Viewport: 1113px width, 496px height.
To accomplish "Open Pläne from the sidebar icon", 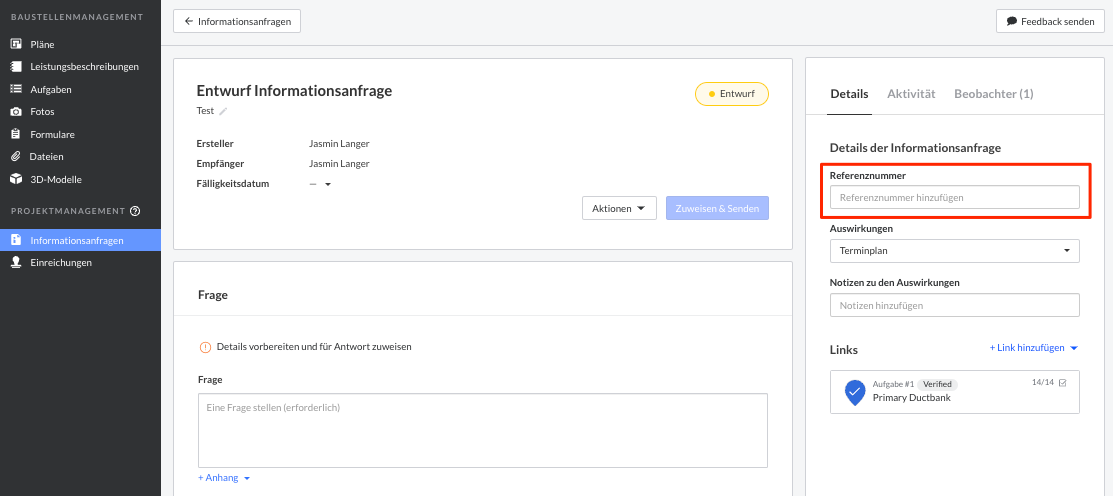I will pos(16,44).
